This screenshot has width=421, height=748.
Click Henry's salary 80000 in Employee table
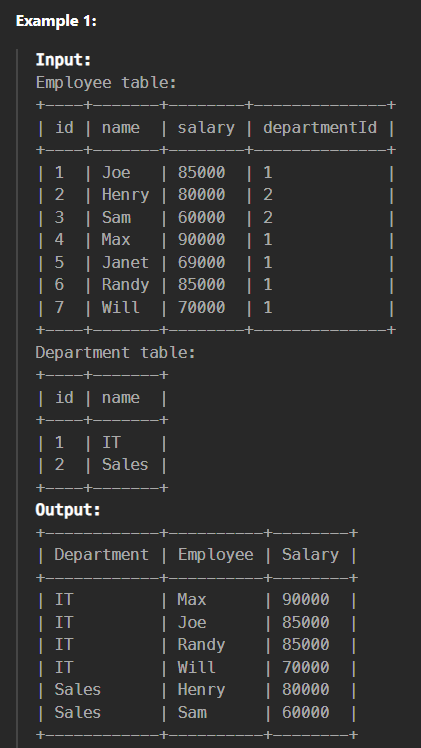(201, 195)
